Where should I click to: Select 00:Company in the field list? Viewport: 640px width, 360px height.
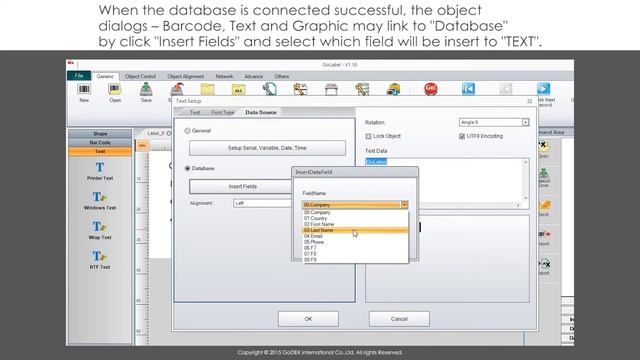[x=354, y=212]
